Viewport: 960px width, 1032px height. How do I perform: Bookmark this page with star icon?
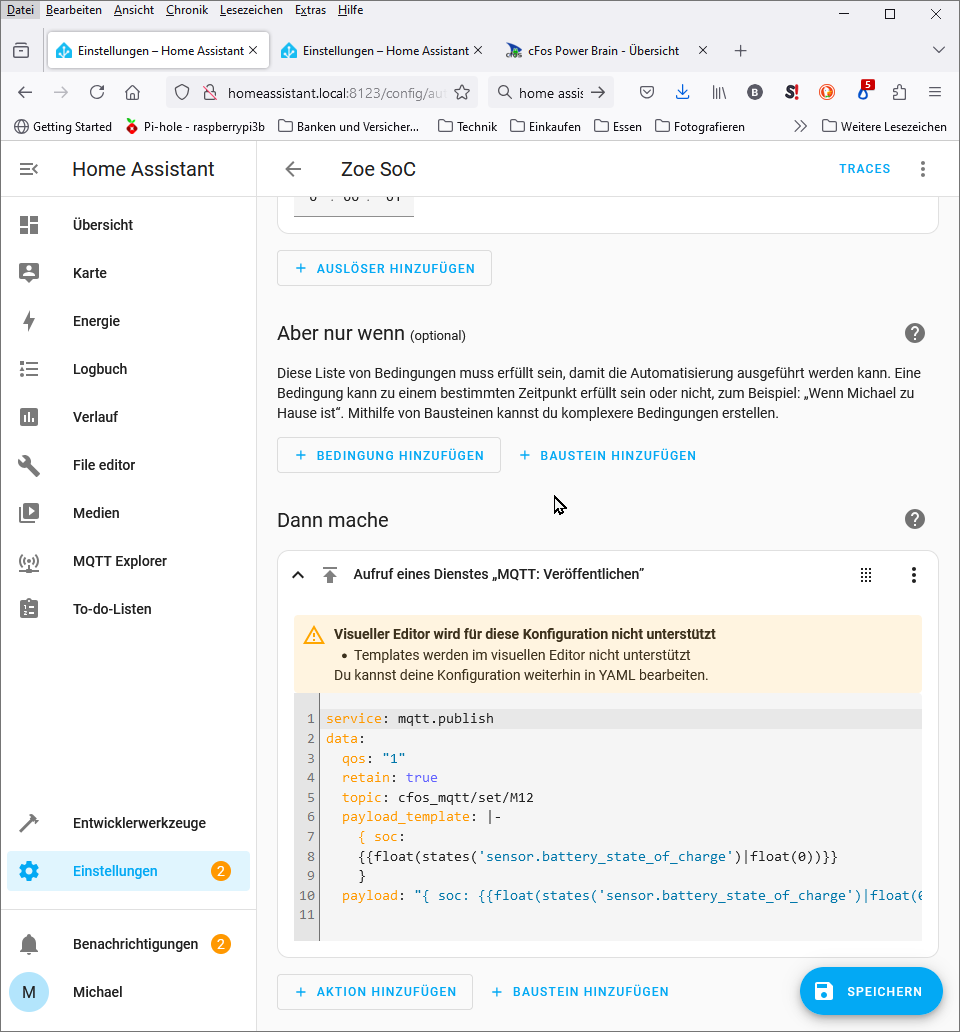click(461, 92)
